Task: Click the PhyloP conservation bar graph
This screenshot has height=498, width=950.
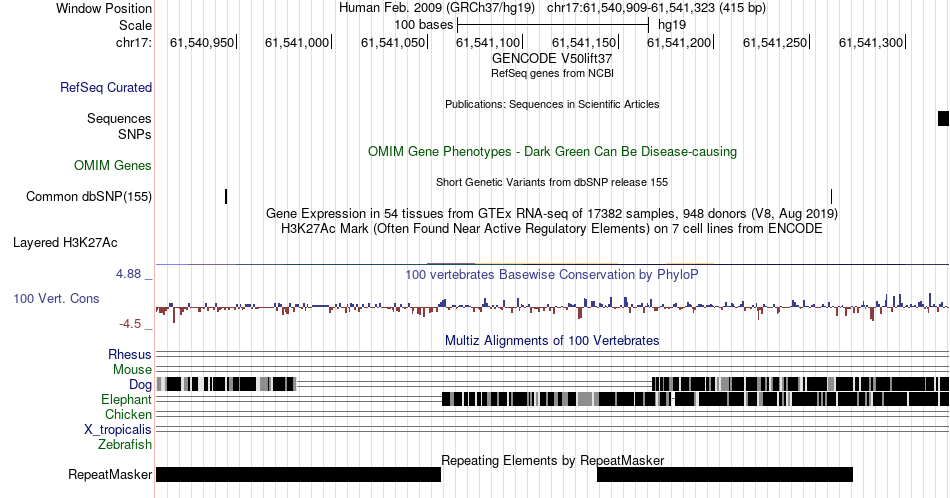Action: [x=552, y=306]
